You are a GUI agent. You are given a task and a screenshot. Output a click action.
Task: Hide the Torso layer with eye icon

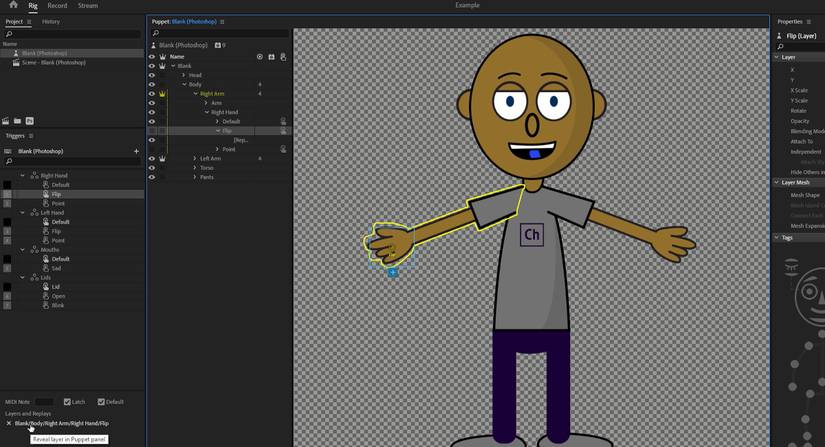point(152,168)
